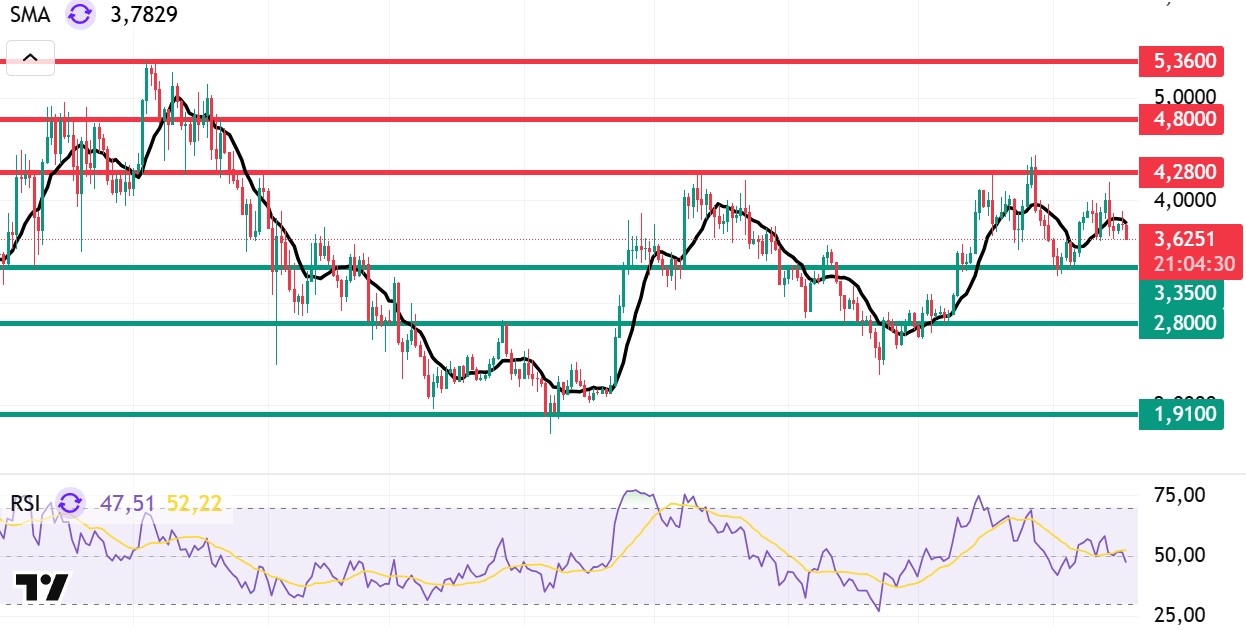
Task: Select the 4,2800 resistance price label
Action: click(1181, 172)
